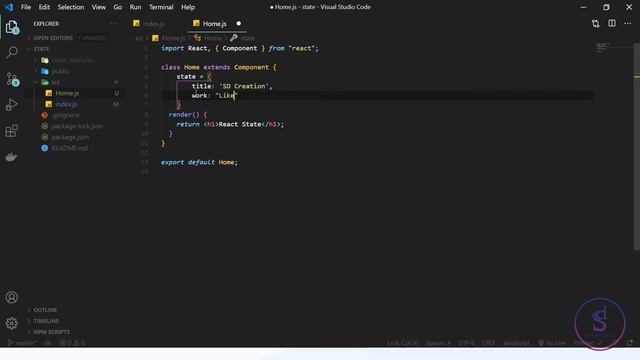
Task: Click the React State h1 return line
Action: pyautogui.click(x=230, y=124)
